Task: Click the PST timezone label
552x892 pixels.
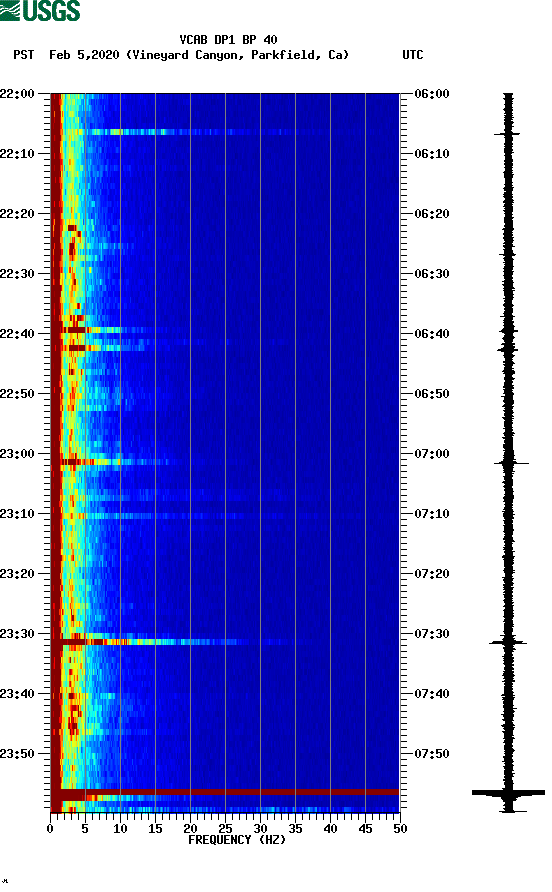Action: click(23, 55)
